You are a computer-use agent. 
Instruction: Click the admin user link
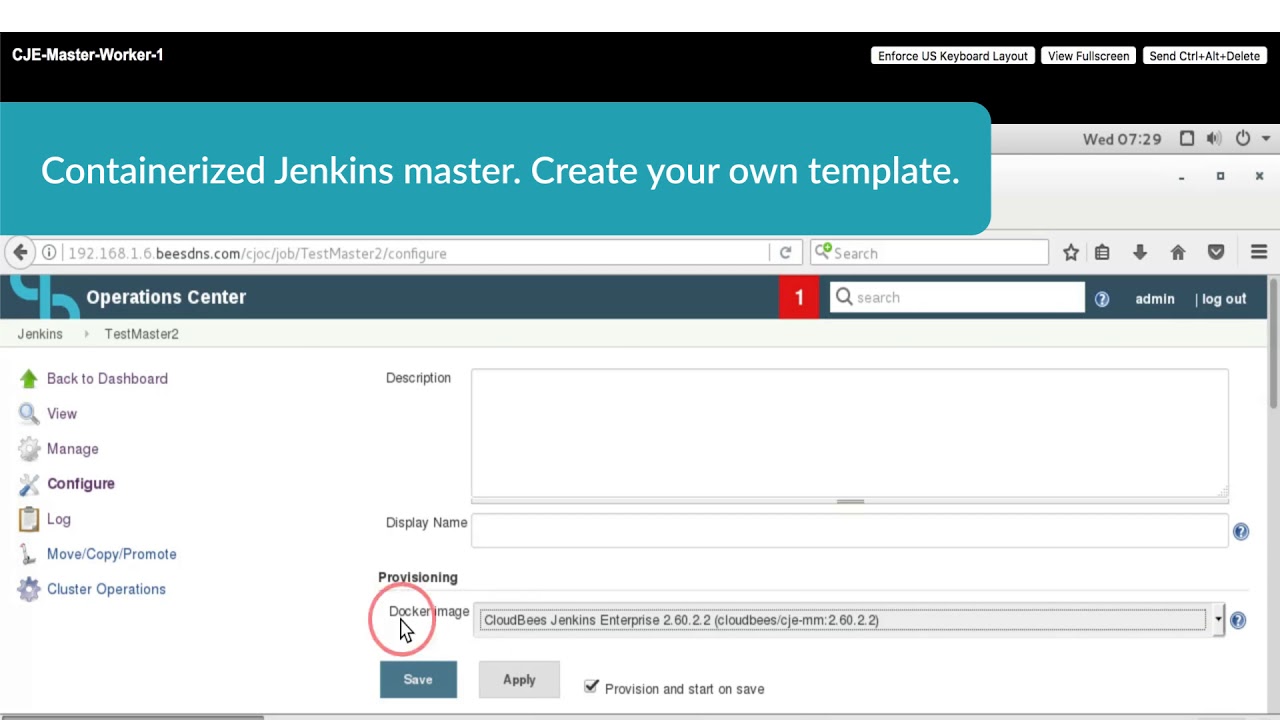pyautogui.click(x=1155, y=299)
